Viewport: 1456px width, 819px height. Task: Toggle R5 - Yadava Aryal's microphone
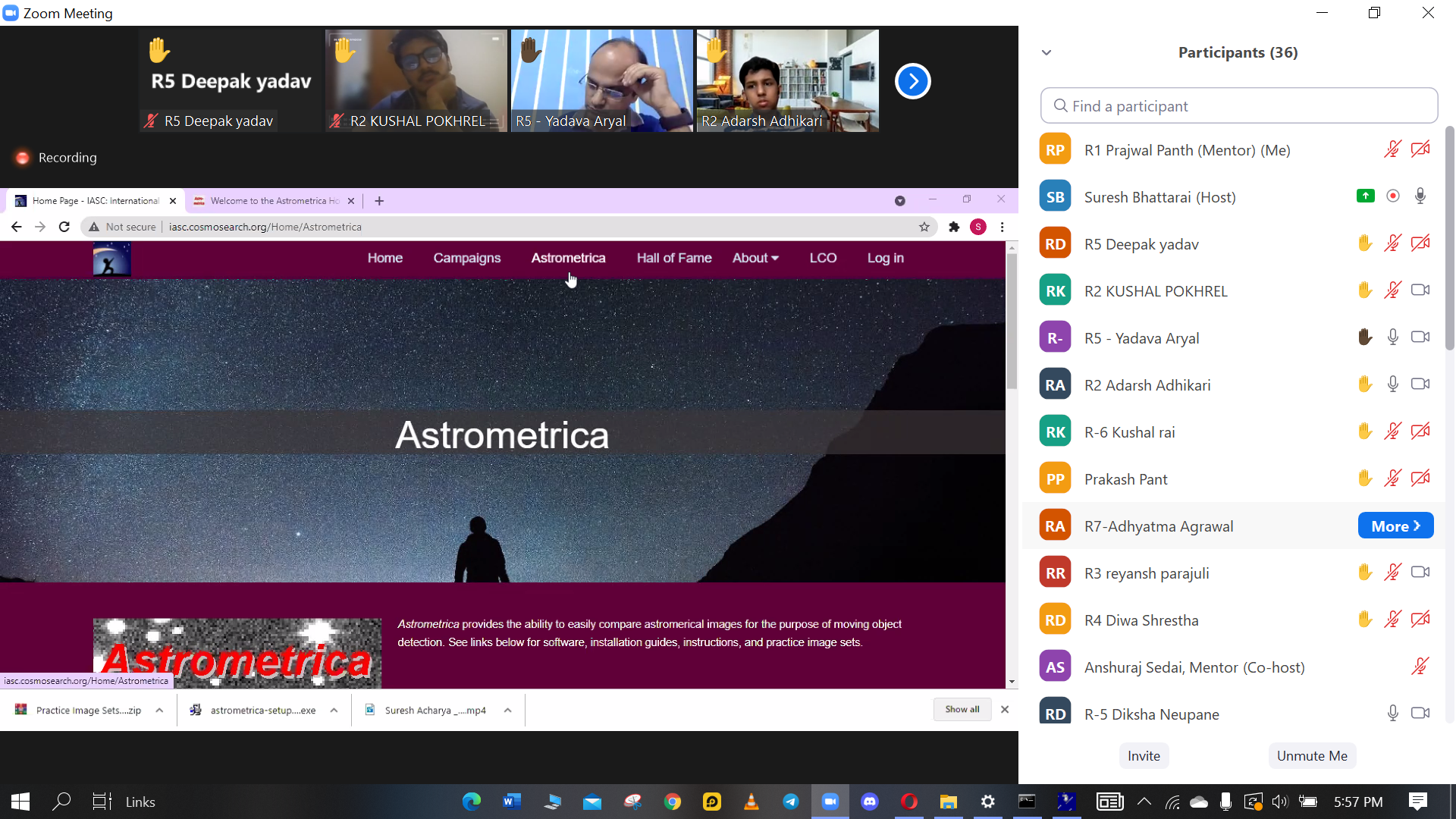pyautogui.click(x=1392, y=337)
